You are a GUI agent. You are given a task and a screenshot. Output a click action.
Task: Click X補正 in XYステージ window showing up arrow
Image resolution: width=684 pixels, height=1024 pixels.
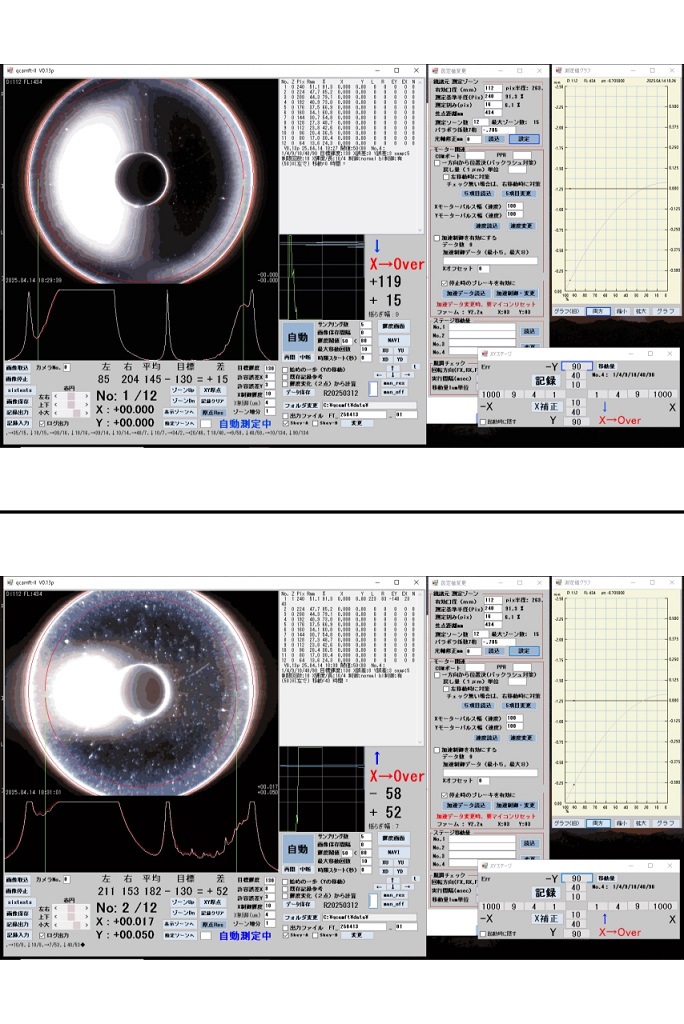point(546,918)
